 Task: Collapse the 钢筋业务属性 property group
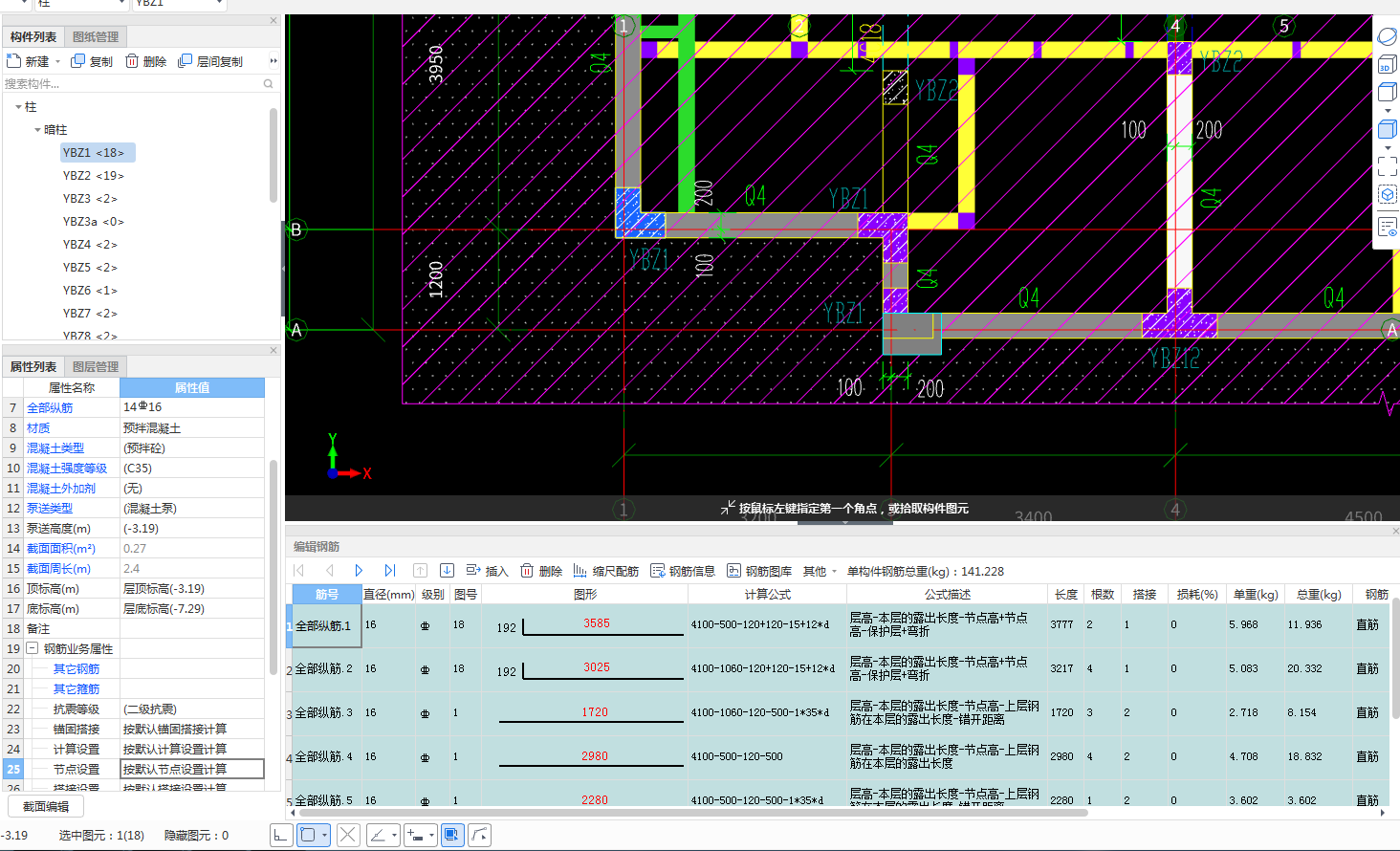click(33, 648)
